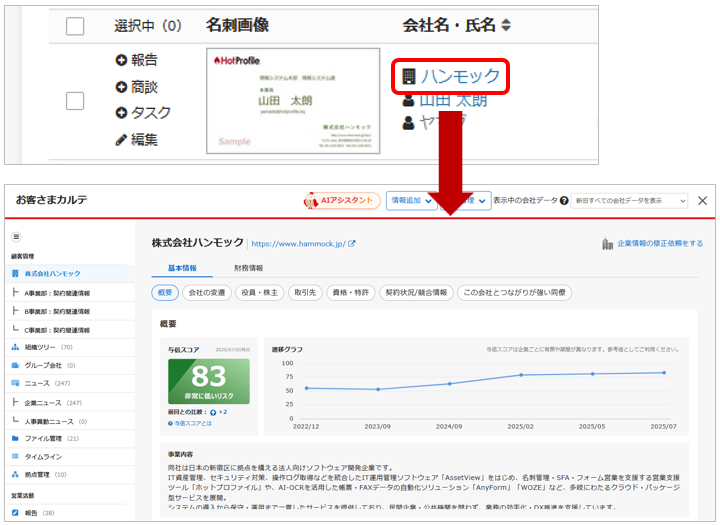Open the business card image thumbnail
The image size is (720, 525).
click(278, 100)
